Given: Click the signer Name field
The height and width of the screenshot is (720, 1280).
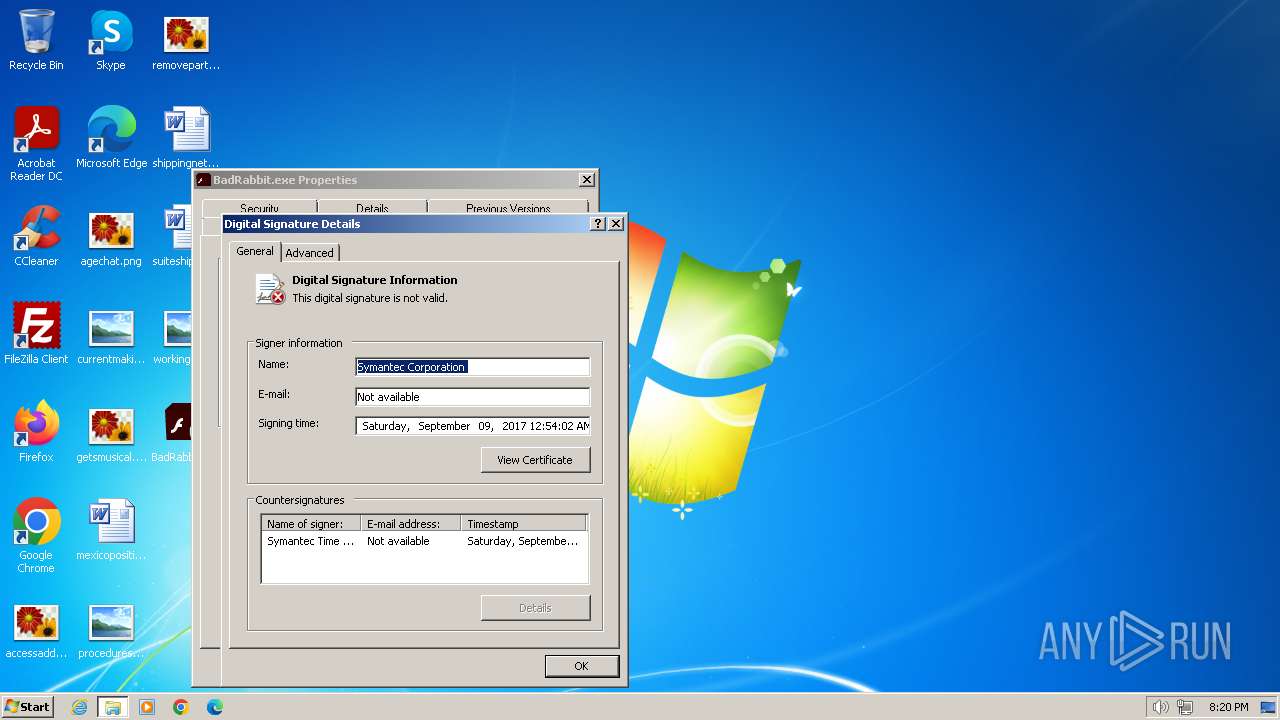Looking at the screenshot, I should tap(473, 367).
